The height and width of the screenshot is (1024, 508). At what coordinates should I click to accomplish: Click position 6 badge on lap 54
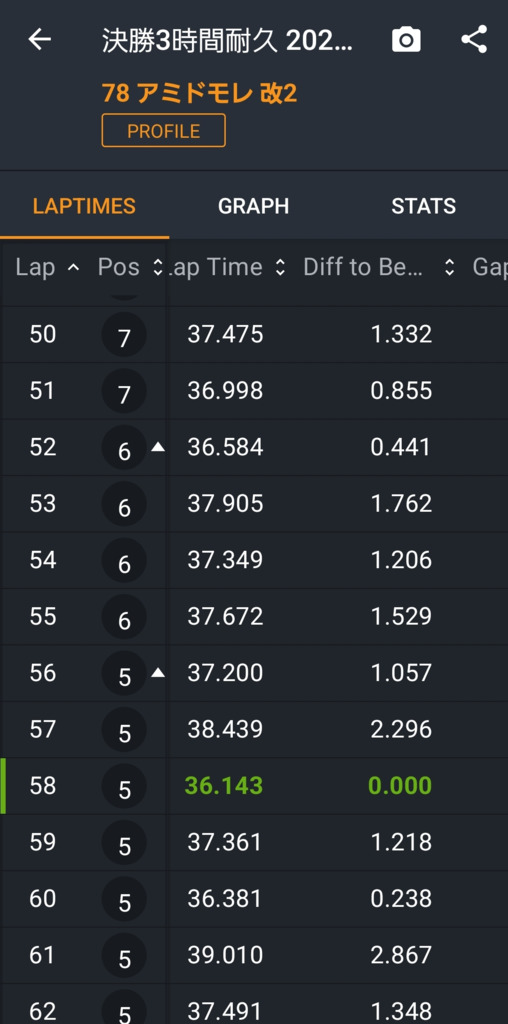click(124, 561)
